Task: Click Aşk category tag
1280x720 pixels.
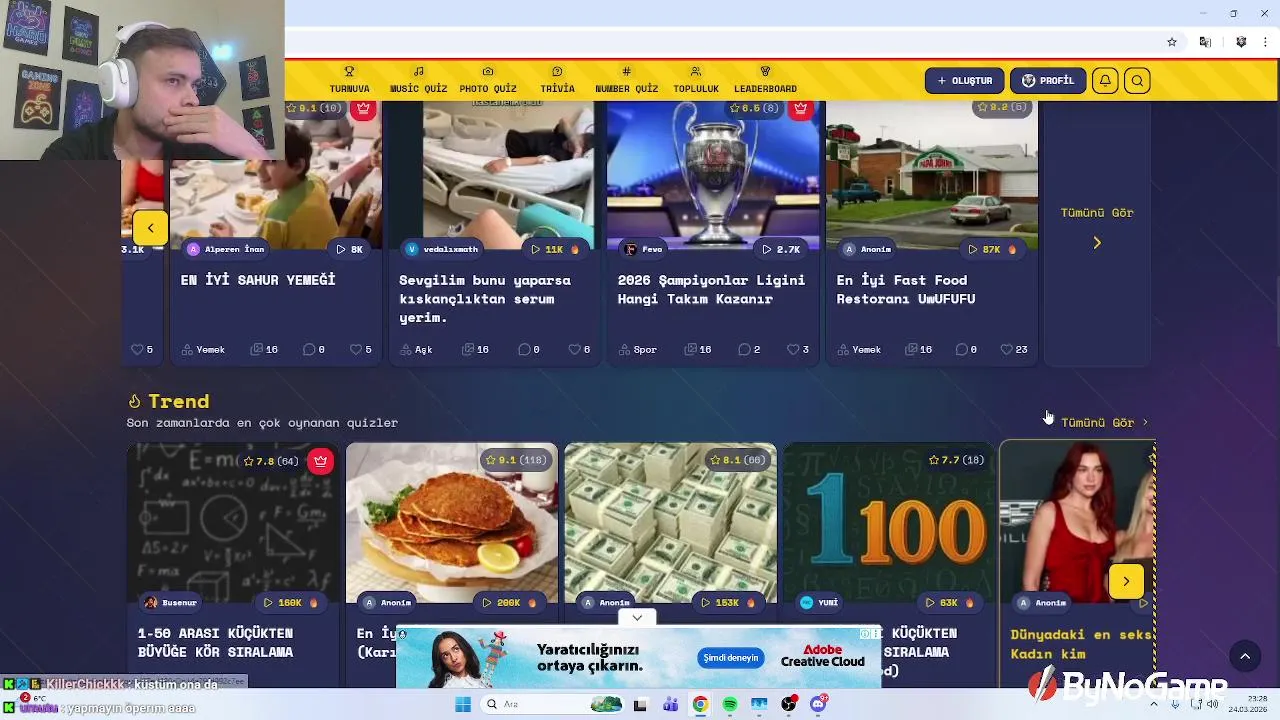Action: pos(416,350)
